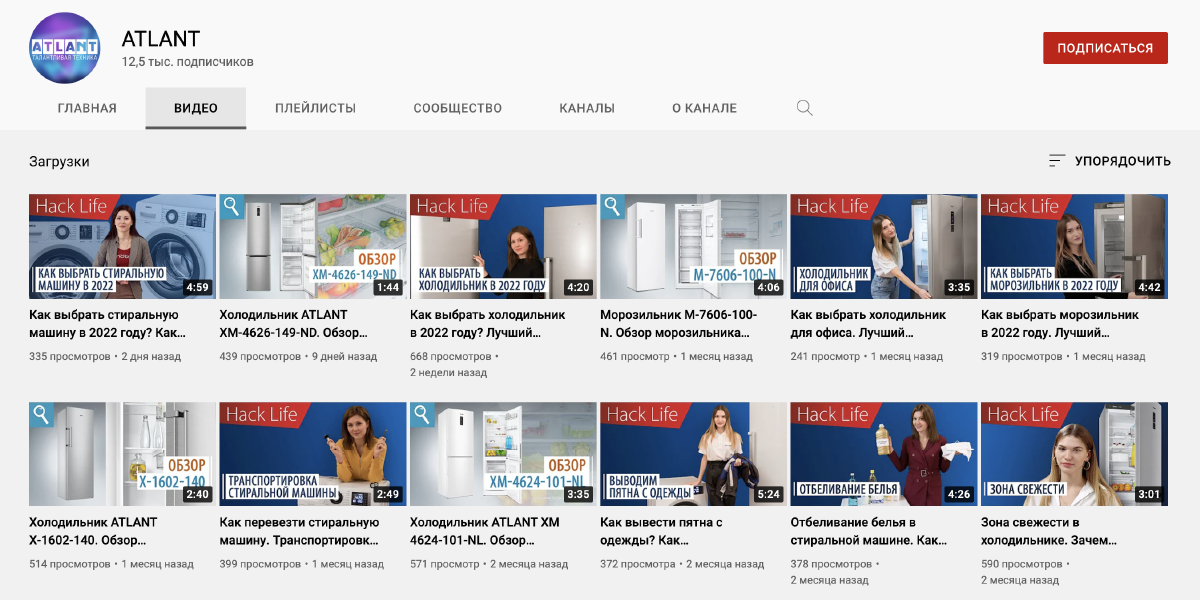Open title 'Как вывести пятна с одежды?'
The image size is (1200, 600).
[x=661, y=531]
